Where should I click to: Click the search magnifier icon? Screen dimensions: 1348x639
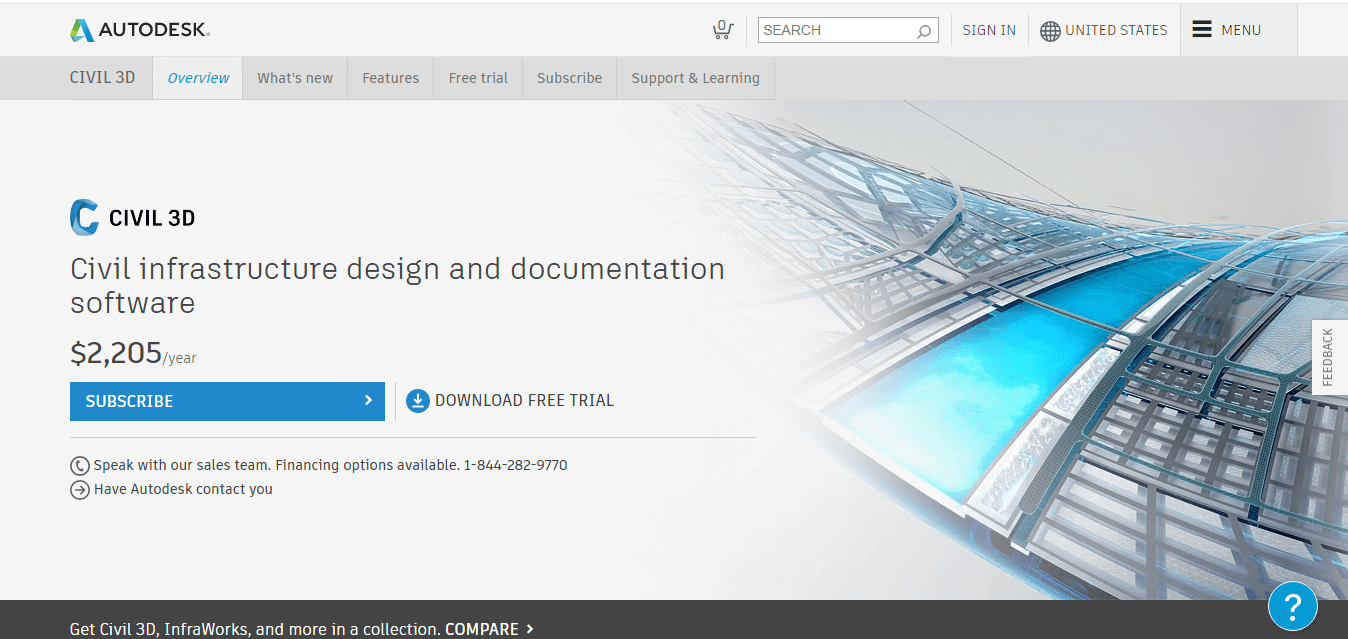924,31
